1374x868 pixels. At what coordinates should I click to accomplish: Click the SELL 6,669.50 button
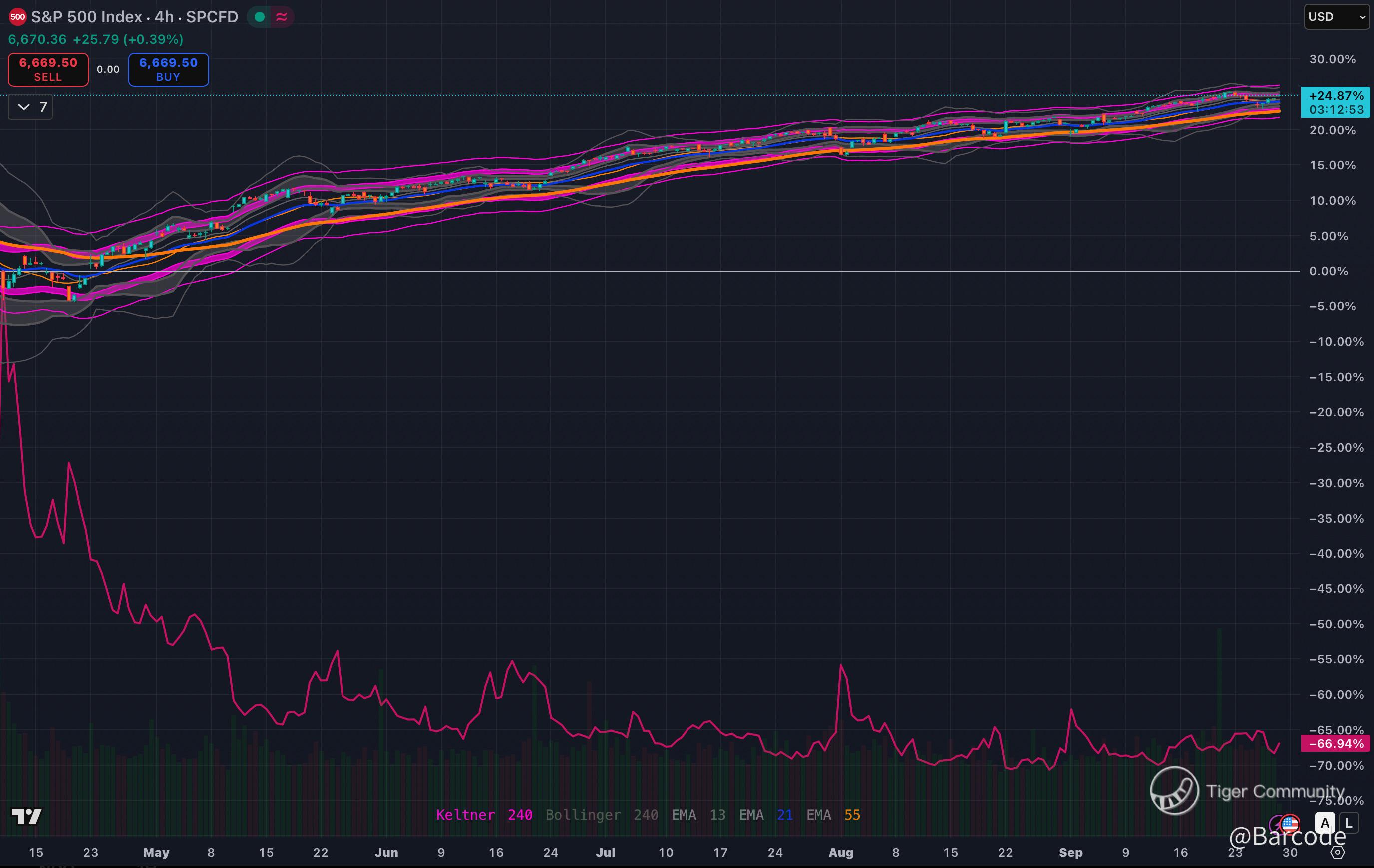[48, 69]
